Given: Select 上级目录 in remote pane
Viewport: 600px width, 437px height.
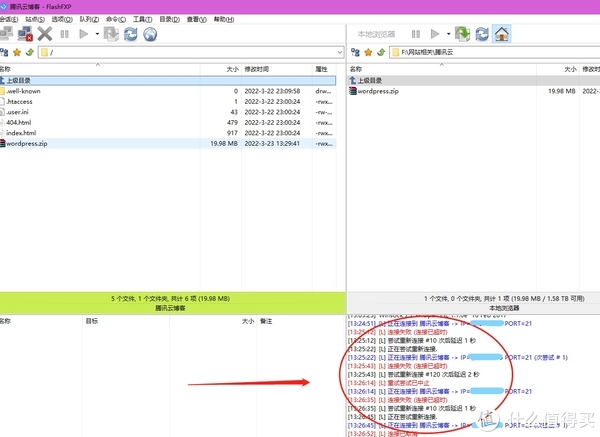Looking at the screenshot, I should pyautogui.click(x=168, y=80).
